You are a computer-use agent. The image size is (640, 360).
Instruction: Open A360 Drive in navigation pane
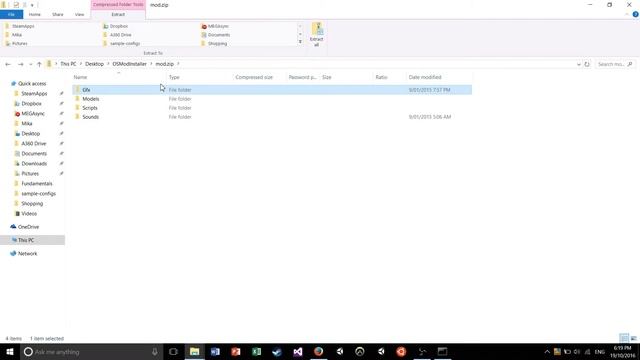pyautogui.click(x=33, y=143)
